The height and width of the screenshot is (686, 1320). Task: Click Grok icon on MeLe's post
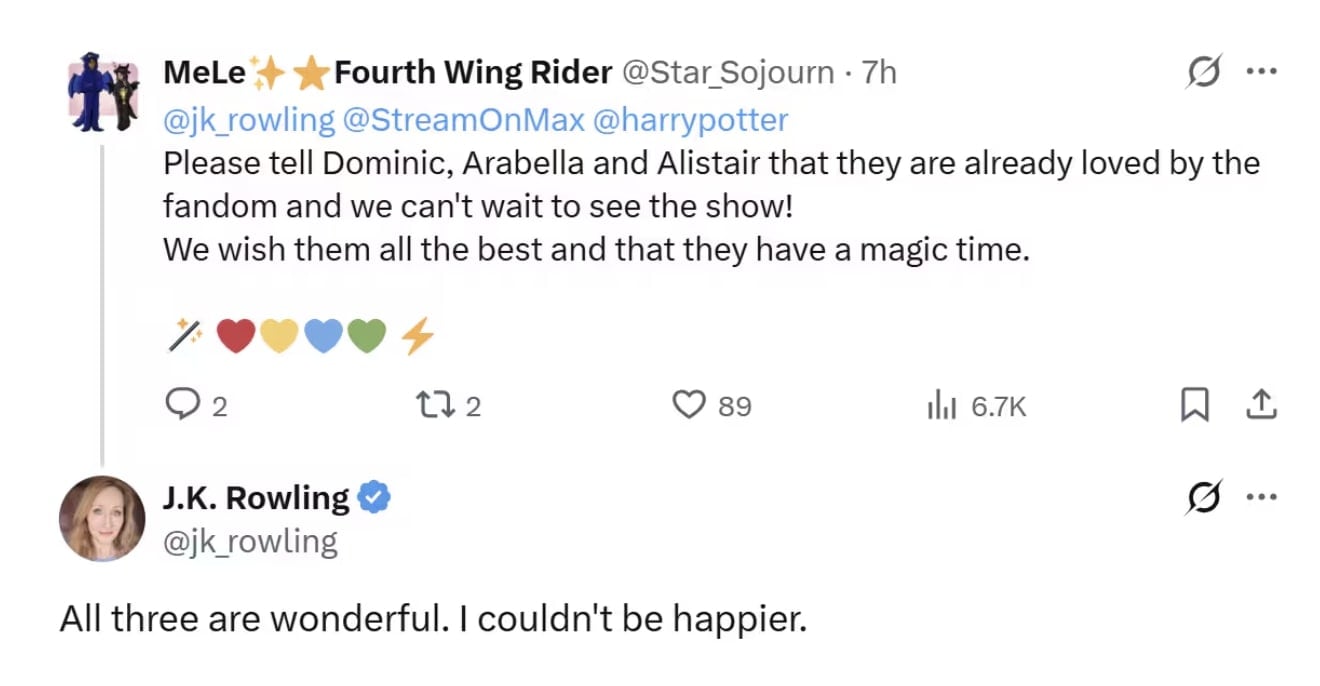click(x=1201, y=73)
